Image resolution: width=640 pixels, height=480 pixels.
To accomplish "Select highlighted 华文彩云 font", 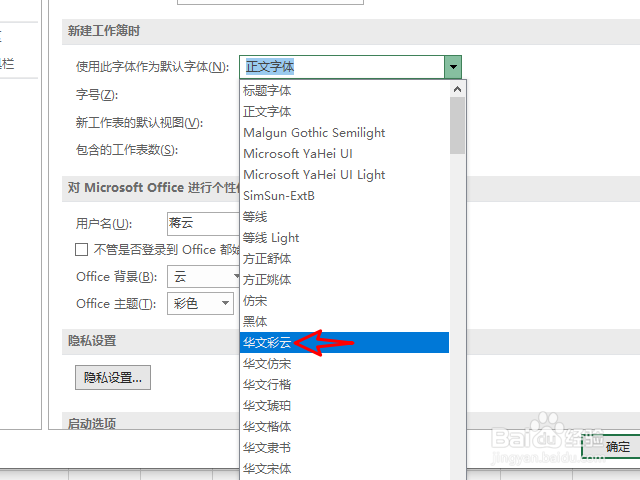I will (344, 343).
